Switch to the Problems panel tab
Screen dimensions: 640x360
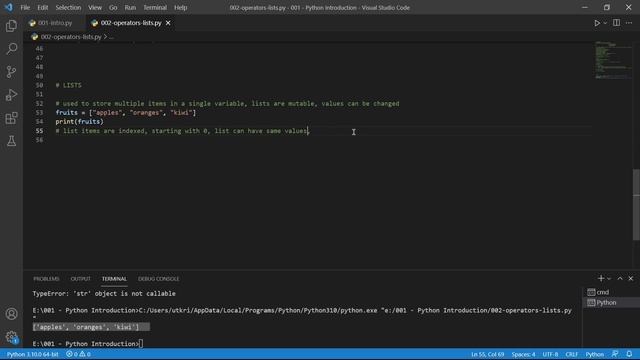[46, 279]
